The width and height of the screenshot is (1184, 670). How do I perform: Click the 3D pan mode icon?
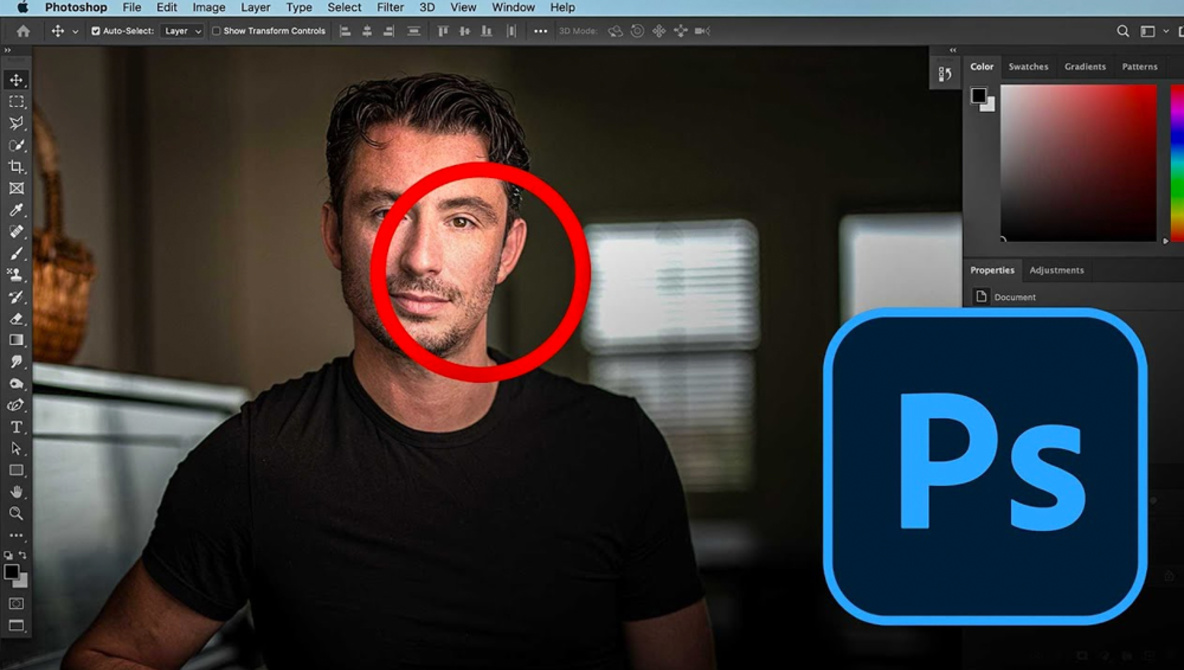659,31
